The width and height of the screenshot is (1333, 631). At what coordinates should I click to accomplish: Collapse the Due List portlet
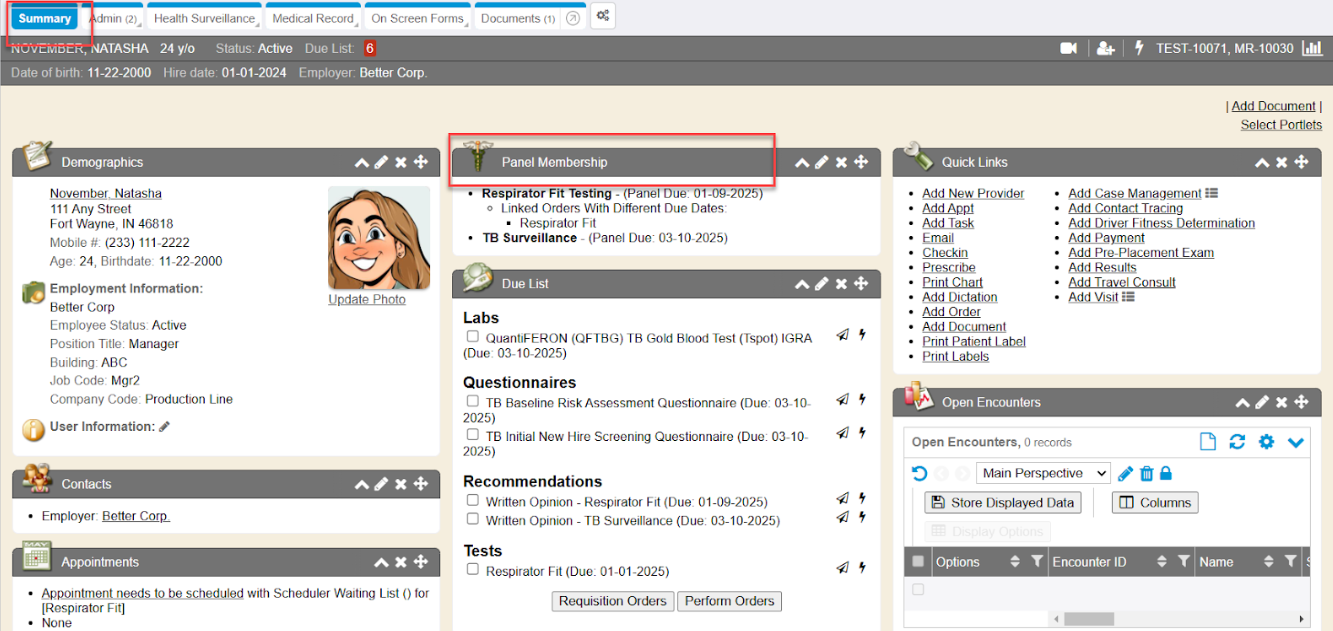(x=801, y=284)
